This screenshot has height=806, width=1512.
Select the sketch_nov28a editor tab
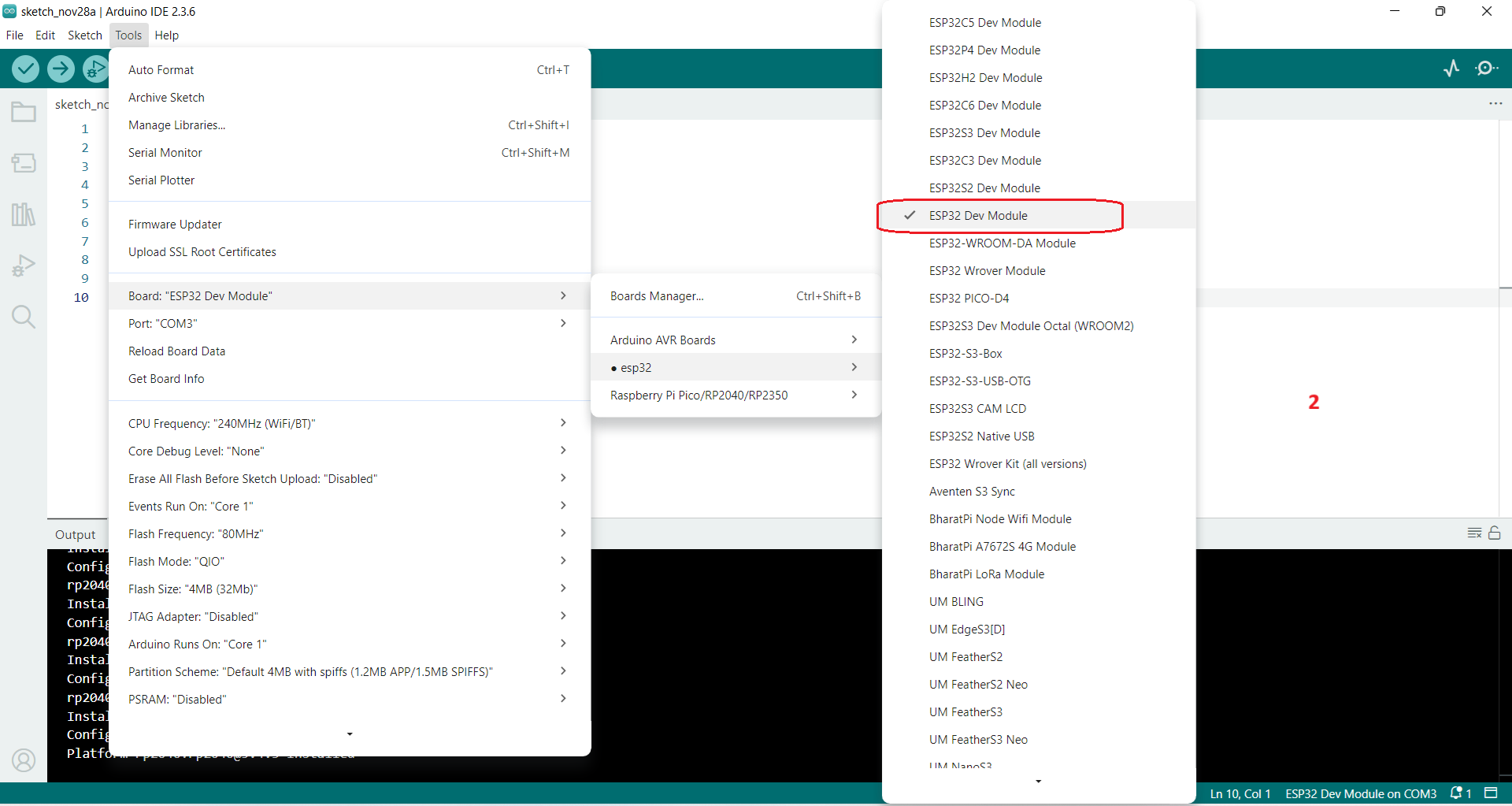tap(81, 104)
